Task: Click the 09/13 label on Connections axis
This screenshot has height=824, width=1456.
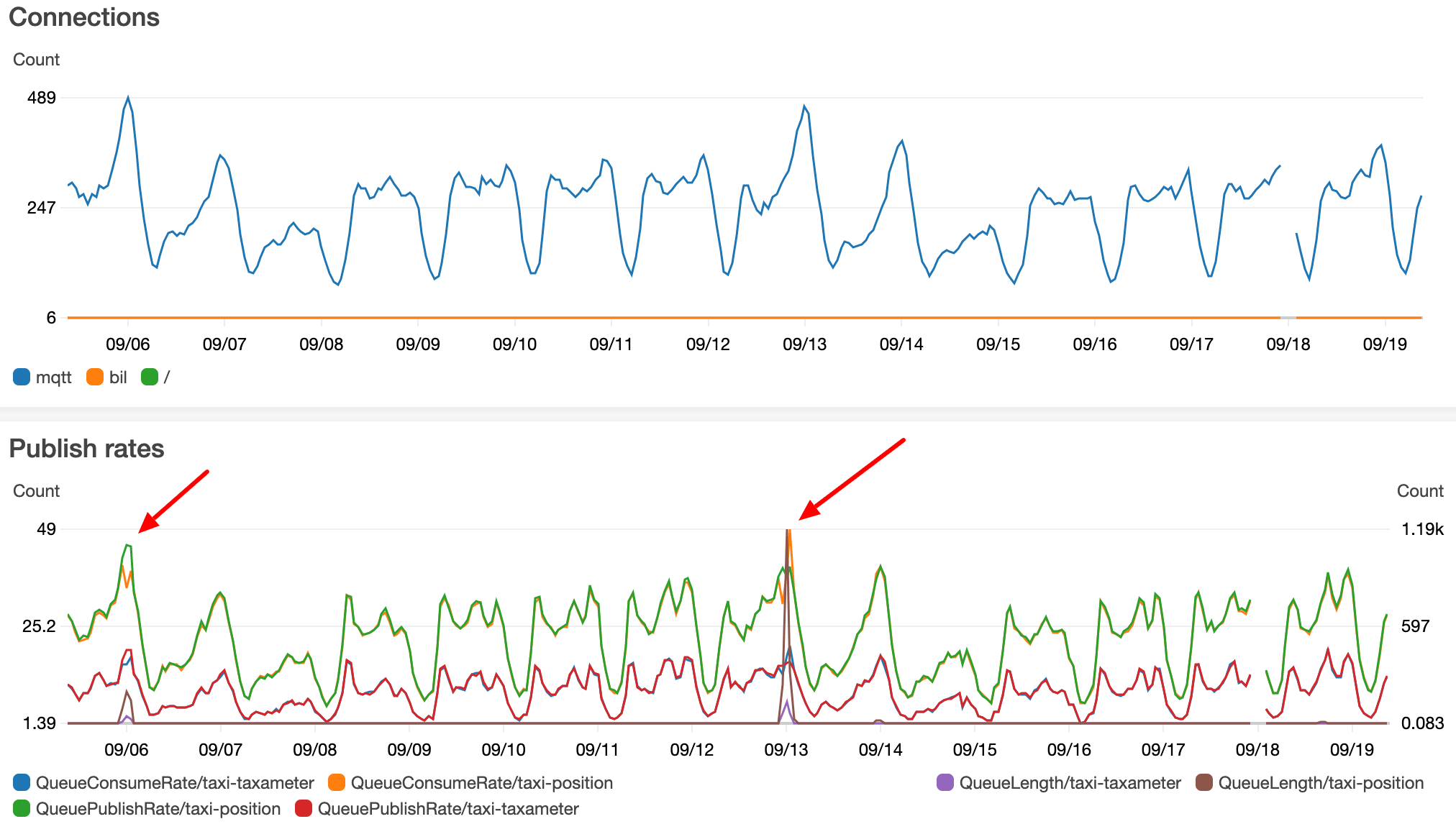Action: tap(804, 344)
